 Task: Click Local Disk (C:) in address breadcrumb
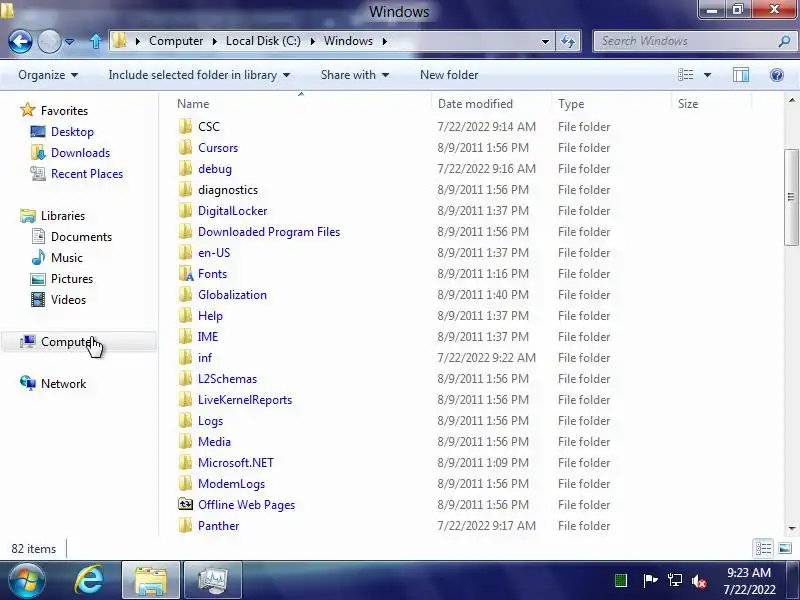tap(263, 41)
